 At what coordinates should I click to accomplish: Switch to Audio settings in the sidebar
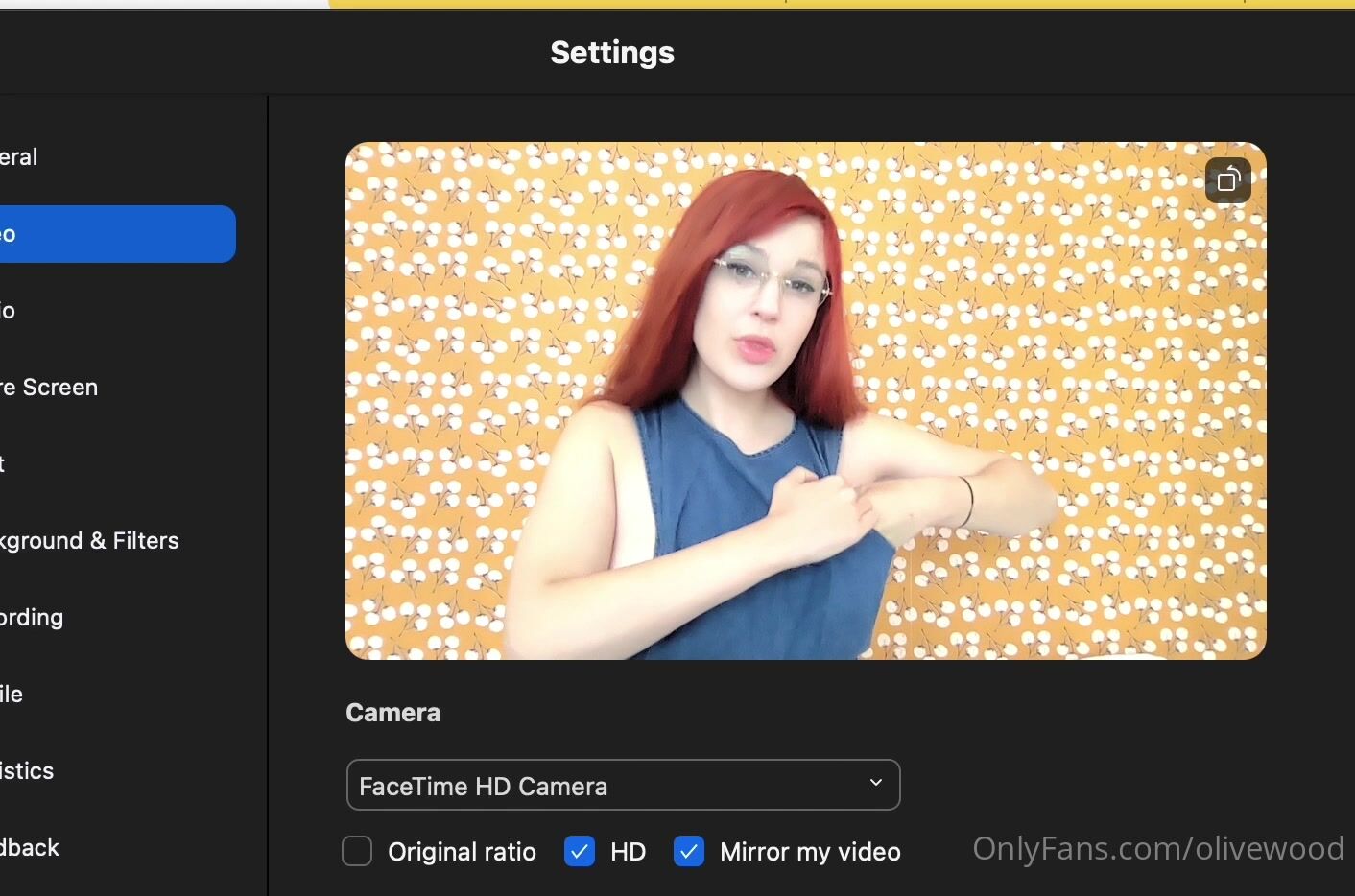(x=10, y=311)
